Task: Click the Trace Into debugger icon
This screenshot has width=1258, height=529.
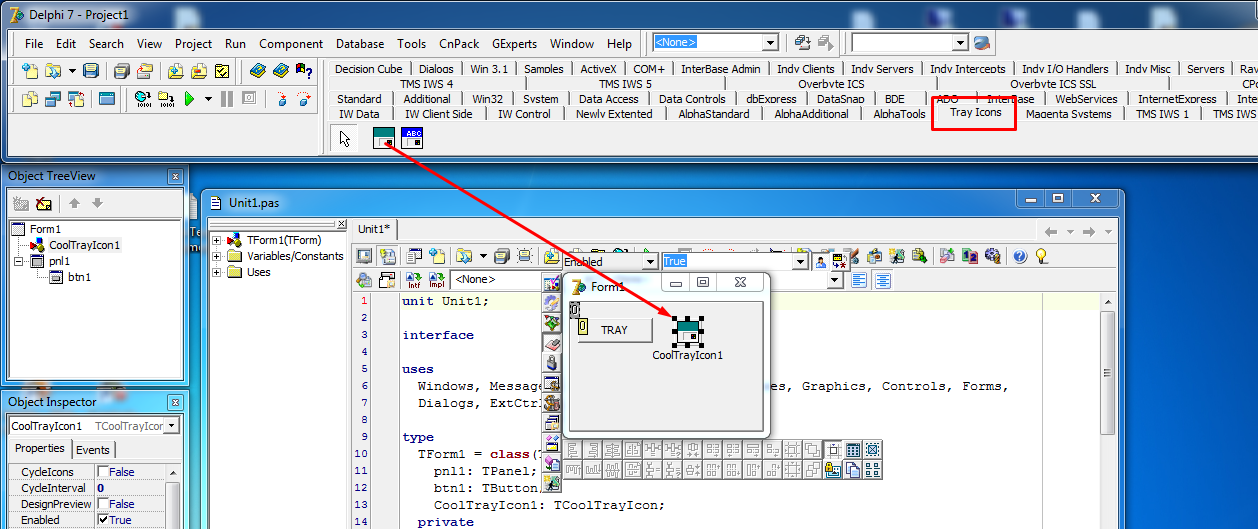Action: [x=281, y=99]
